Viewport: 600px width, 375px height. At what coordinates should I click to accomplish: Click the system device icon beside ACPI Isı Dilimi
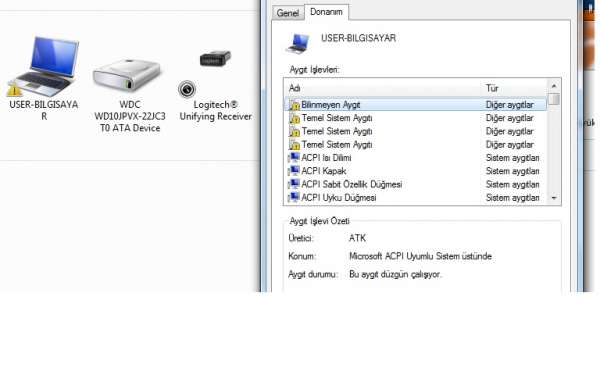click(294, 158)
